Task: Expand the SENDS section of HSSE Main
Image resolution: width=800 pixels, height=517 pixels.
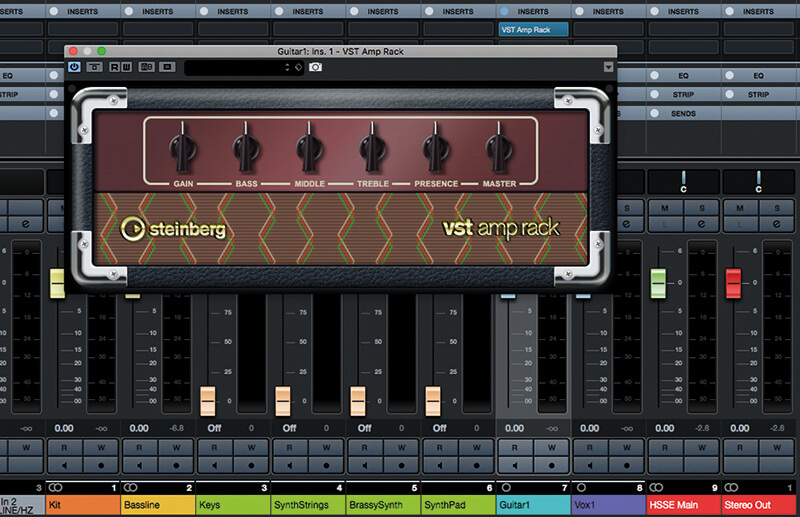Action: [x=684, y=113]
